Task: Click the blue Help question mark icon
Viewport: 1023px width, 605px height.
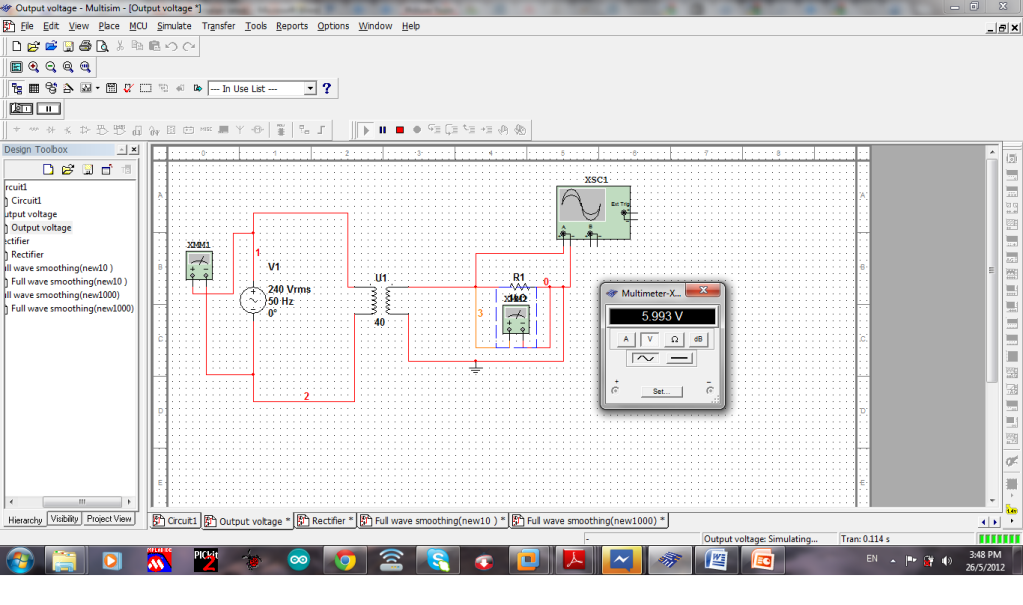Action: (327, 88)
